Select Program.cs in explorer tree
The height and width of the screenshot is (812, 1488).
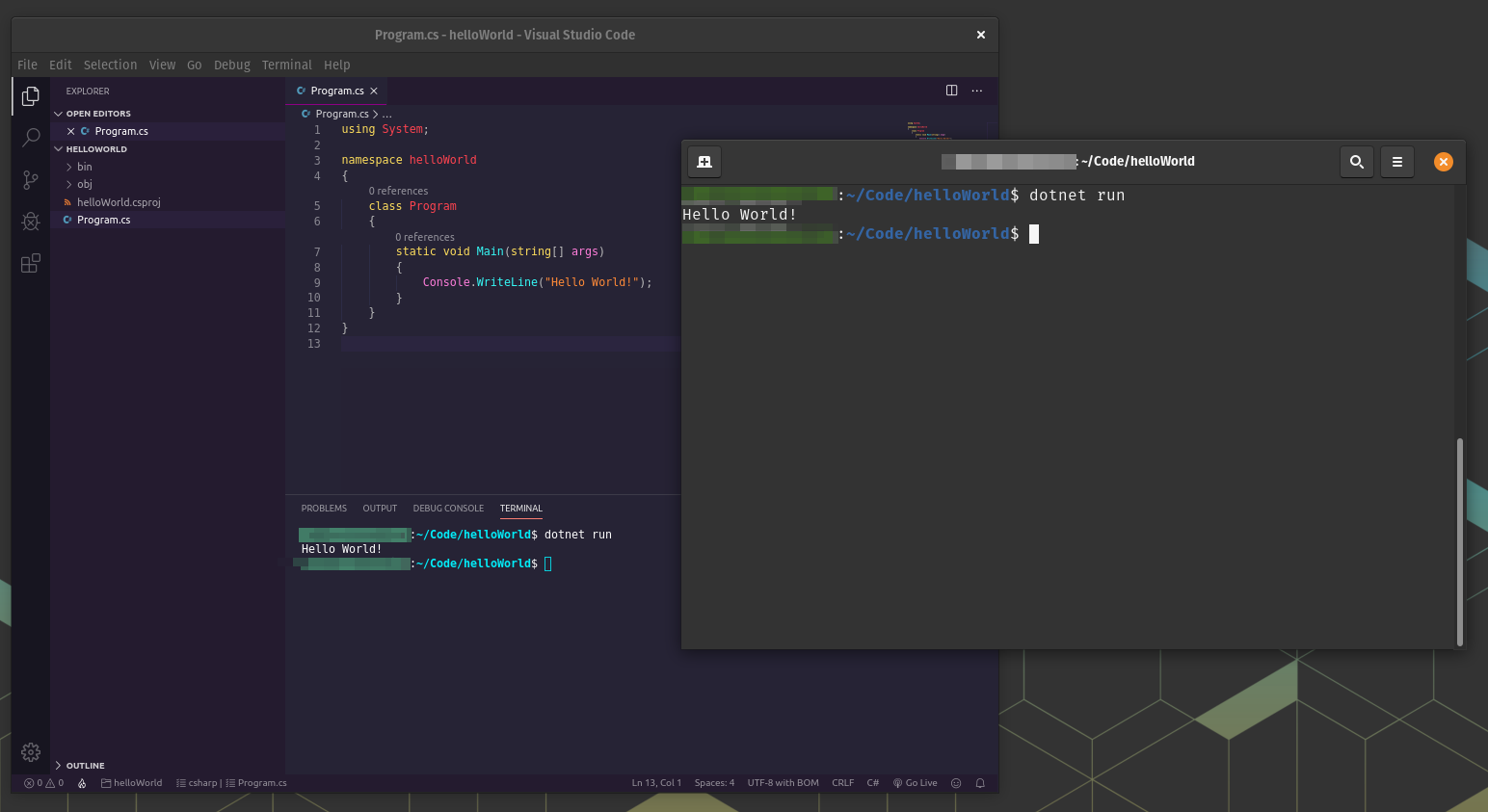click(x=103, y=220)
